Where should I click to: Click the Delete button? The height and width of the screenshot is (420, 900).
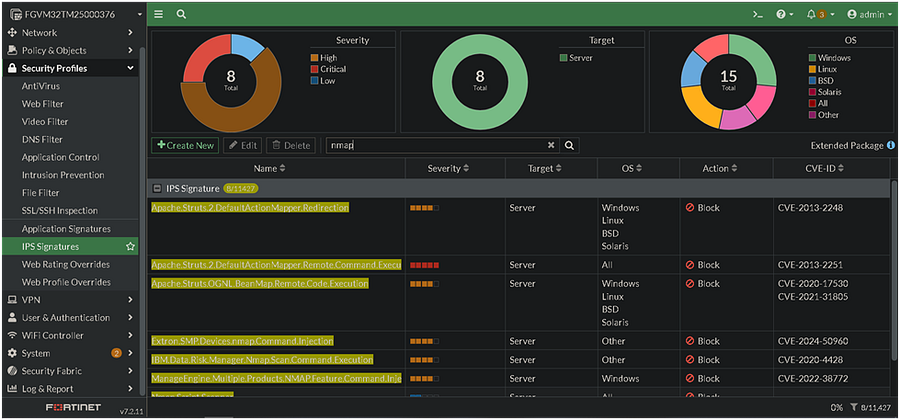291,145
